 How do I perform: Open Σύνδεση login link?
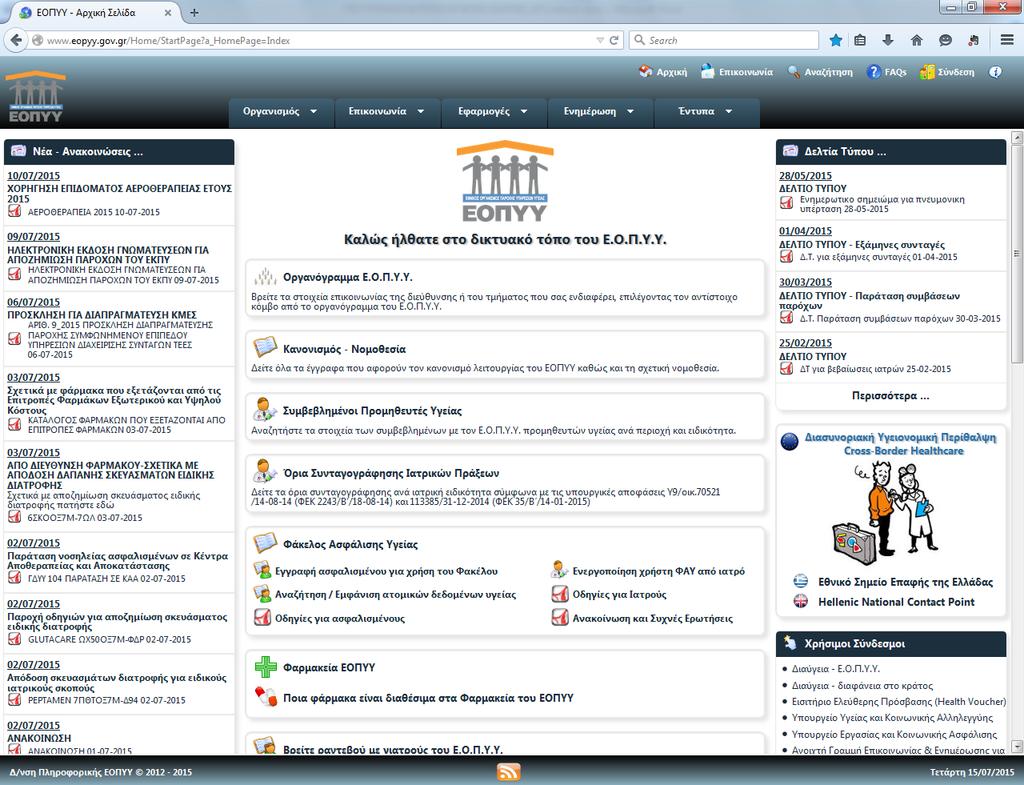[x=947, y=72]
